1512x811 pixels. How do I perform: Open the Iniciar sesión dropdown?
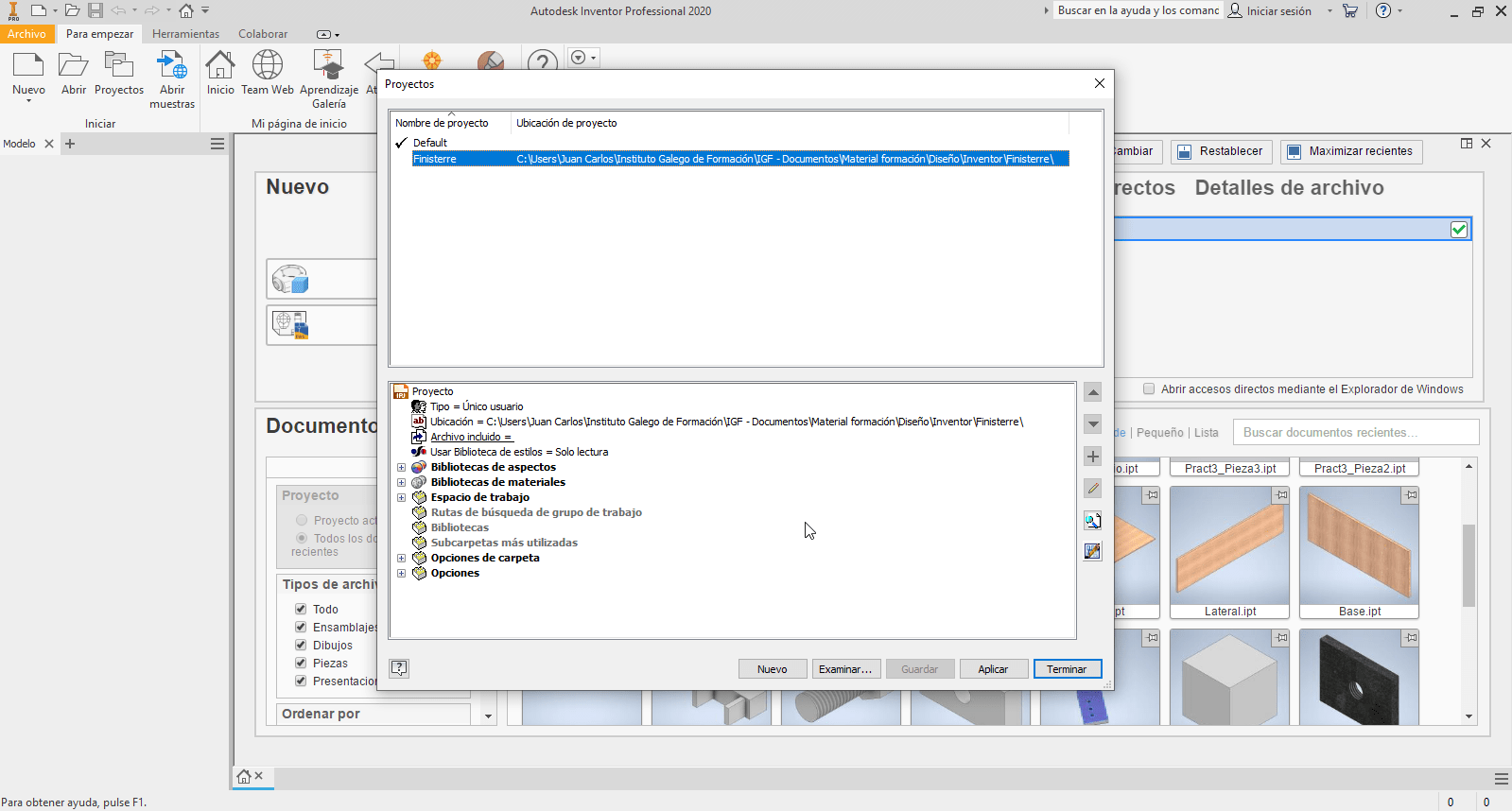click(x=1329, y=11)
